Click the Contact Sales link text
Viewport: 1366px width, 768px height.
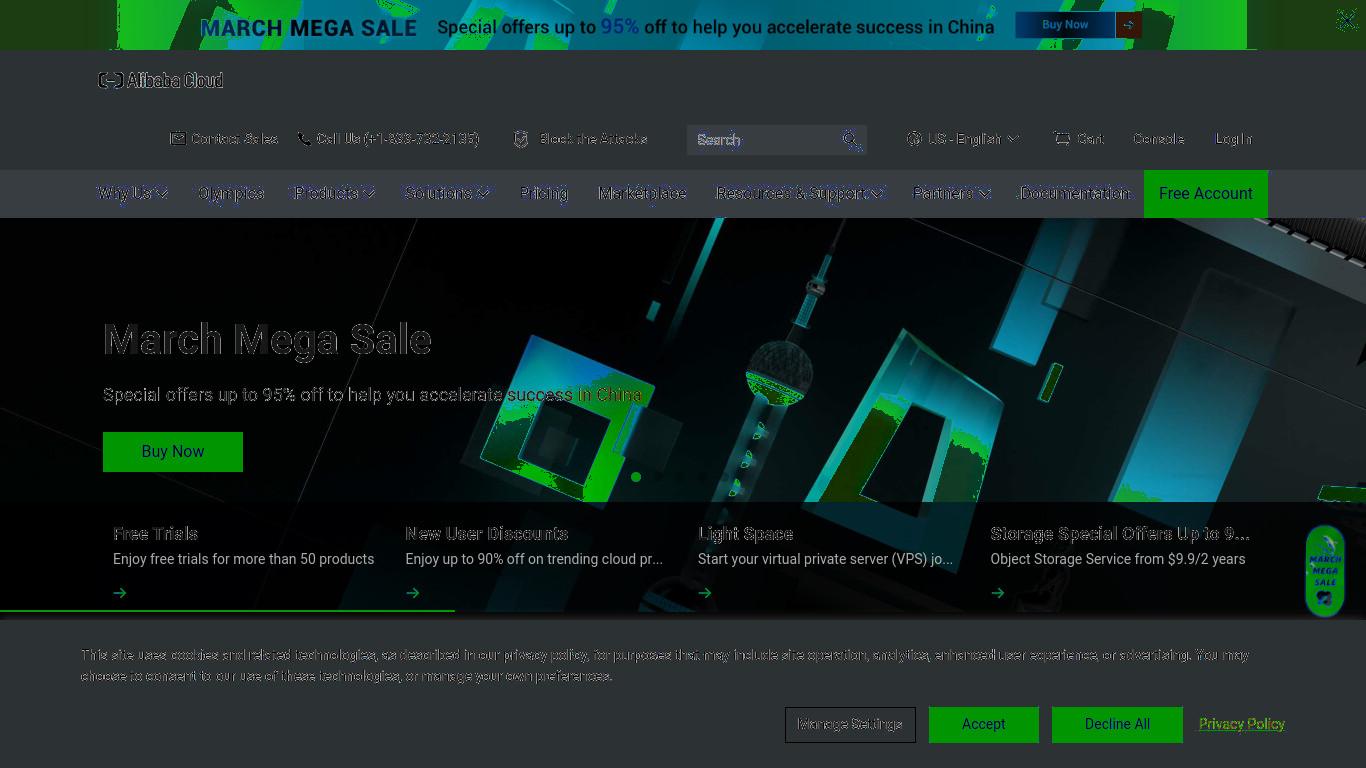click(234, 139)
